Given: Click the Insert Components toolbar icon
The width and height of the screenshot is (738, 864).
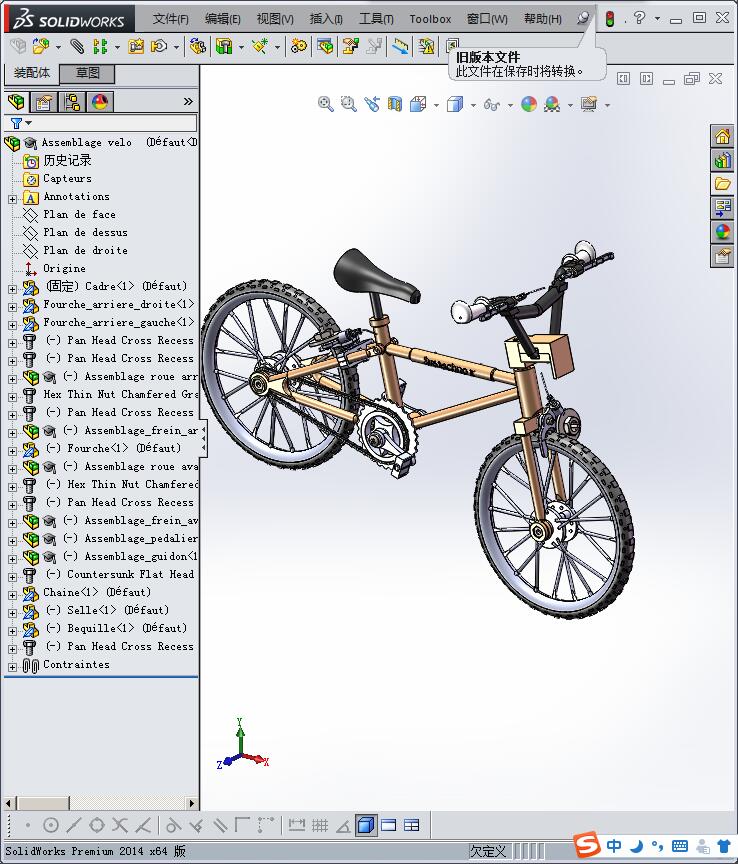Looking at the screenshot, I should coord(41,46).
